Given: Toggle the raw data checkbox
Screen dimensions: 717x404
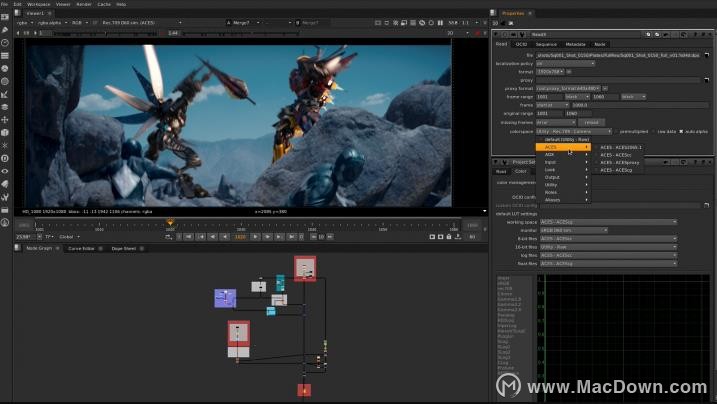Looking at the screenshot, I should point(653,131).
